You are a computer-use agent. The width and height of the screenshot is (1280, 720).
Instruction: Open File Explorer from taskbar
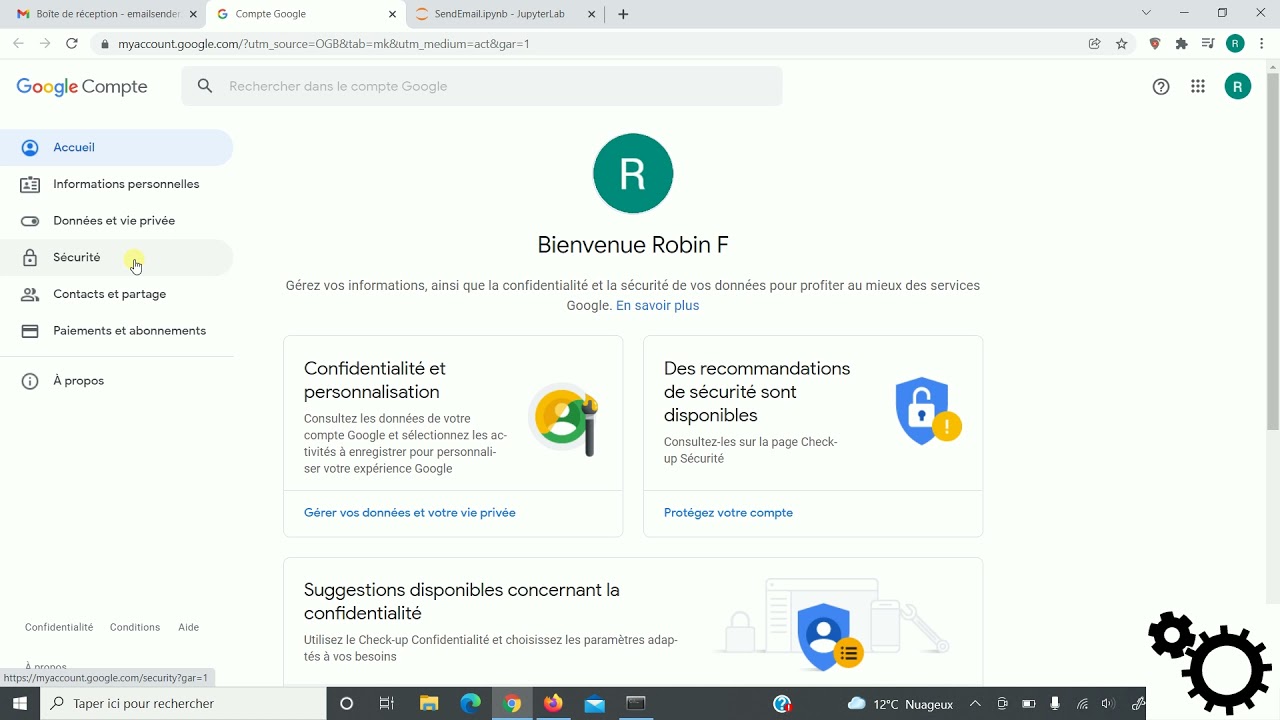429,704
